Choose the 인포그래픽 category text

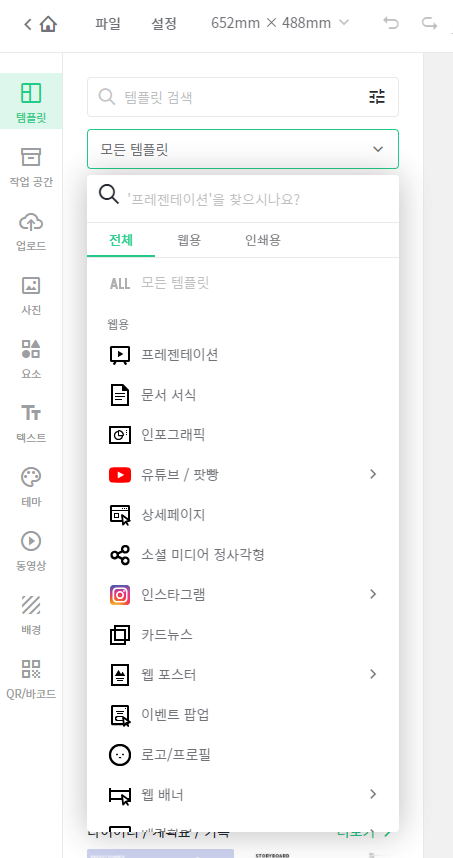pyautogui.click(x=173, y=434)
